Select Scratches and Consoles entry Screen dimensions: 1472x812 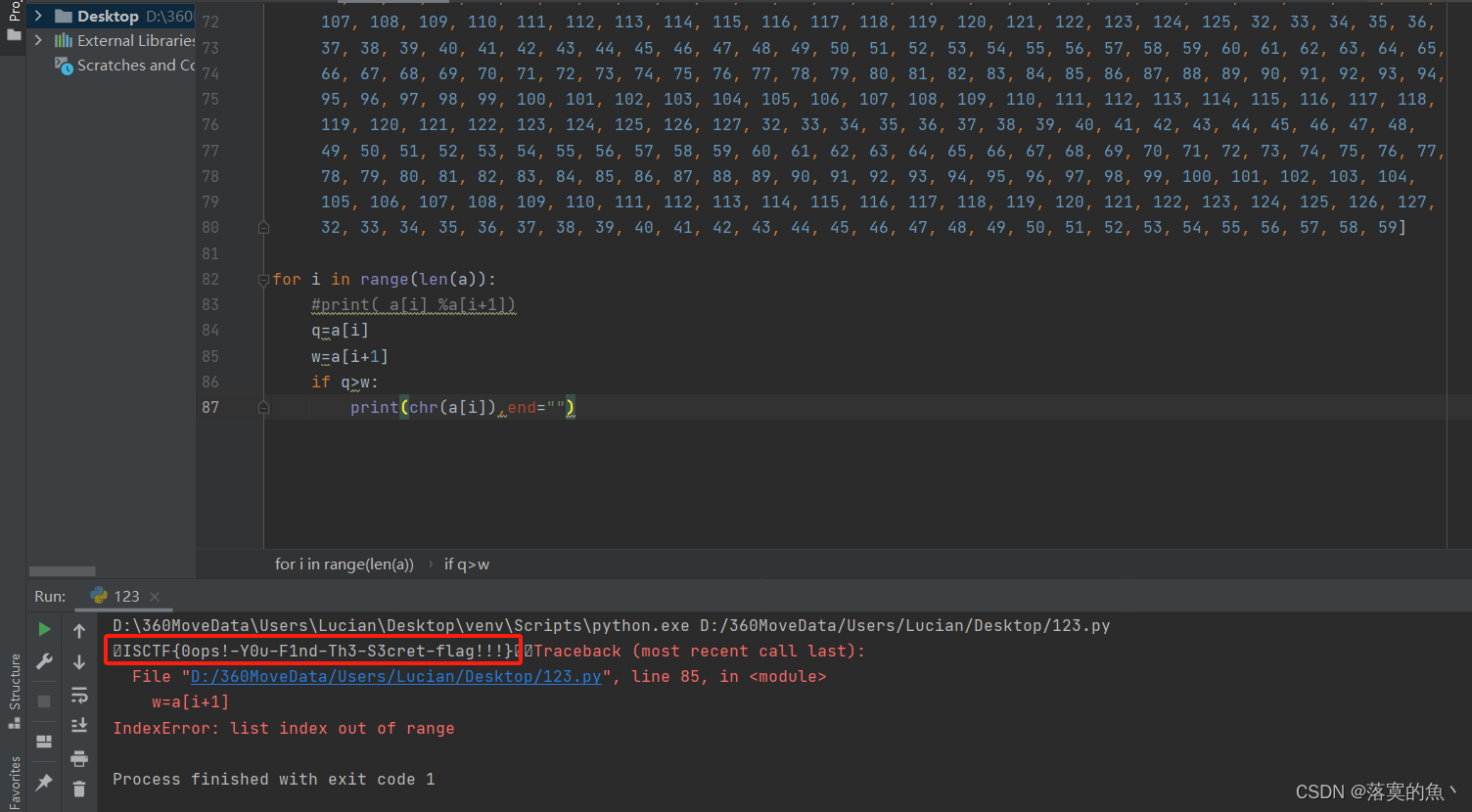125,65
